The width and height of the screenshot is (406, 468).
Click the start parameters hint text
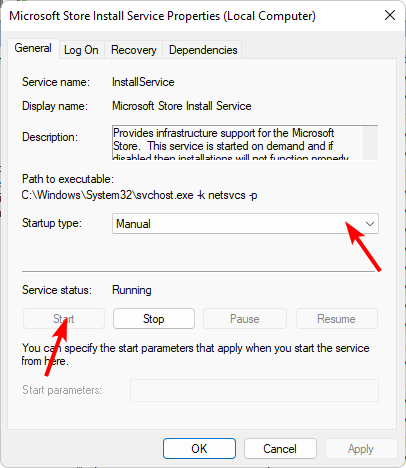(195, 355)
